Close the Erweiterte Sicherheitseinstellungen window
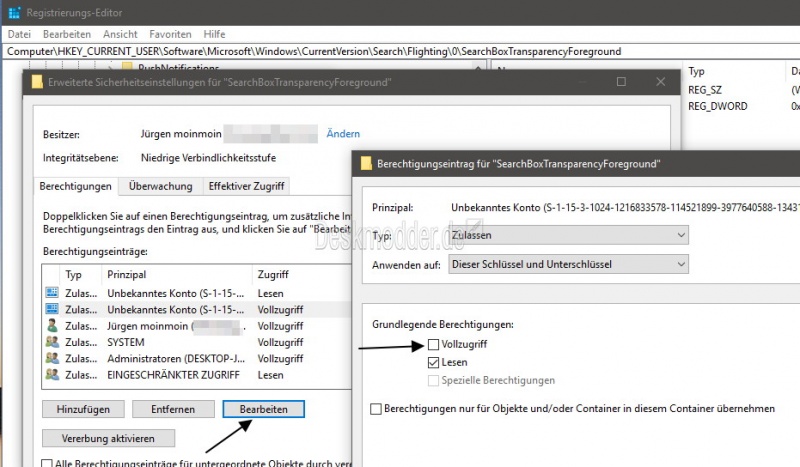 (661, 82)
